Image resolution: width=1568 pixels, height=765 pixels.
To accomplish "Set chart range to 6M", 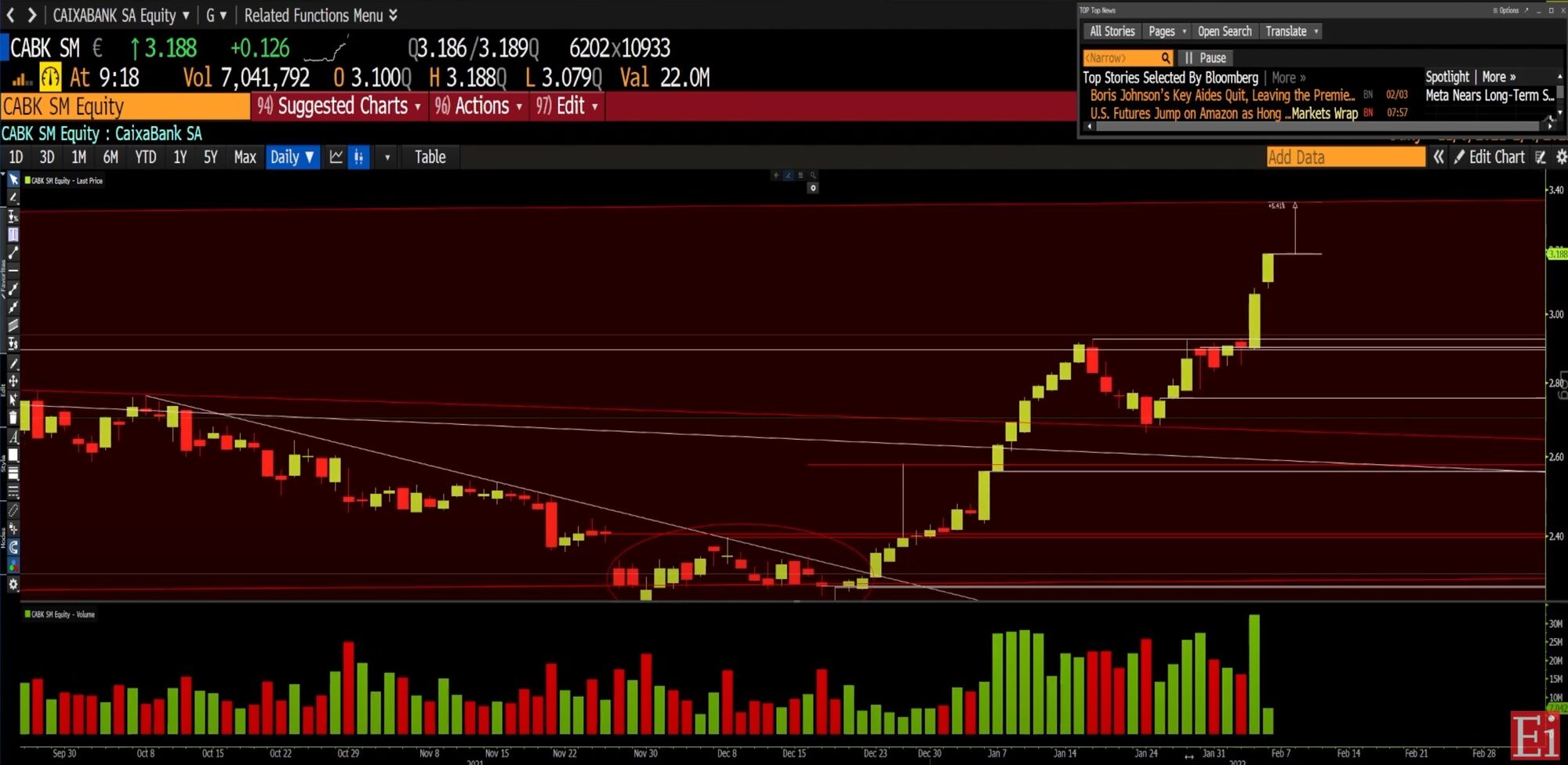I will point(111,157).
